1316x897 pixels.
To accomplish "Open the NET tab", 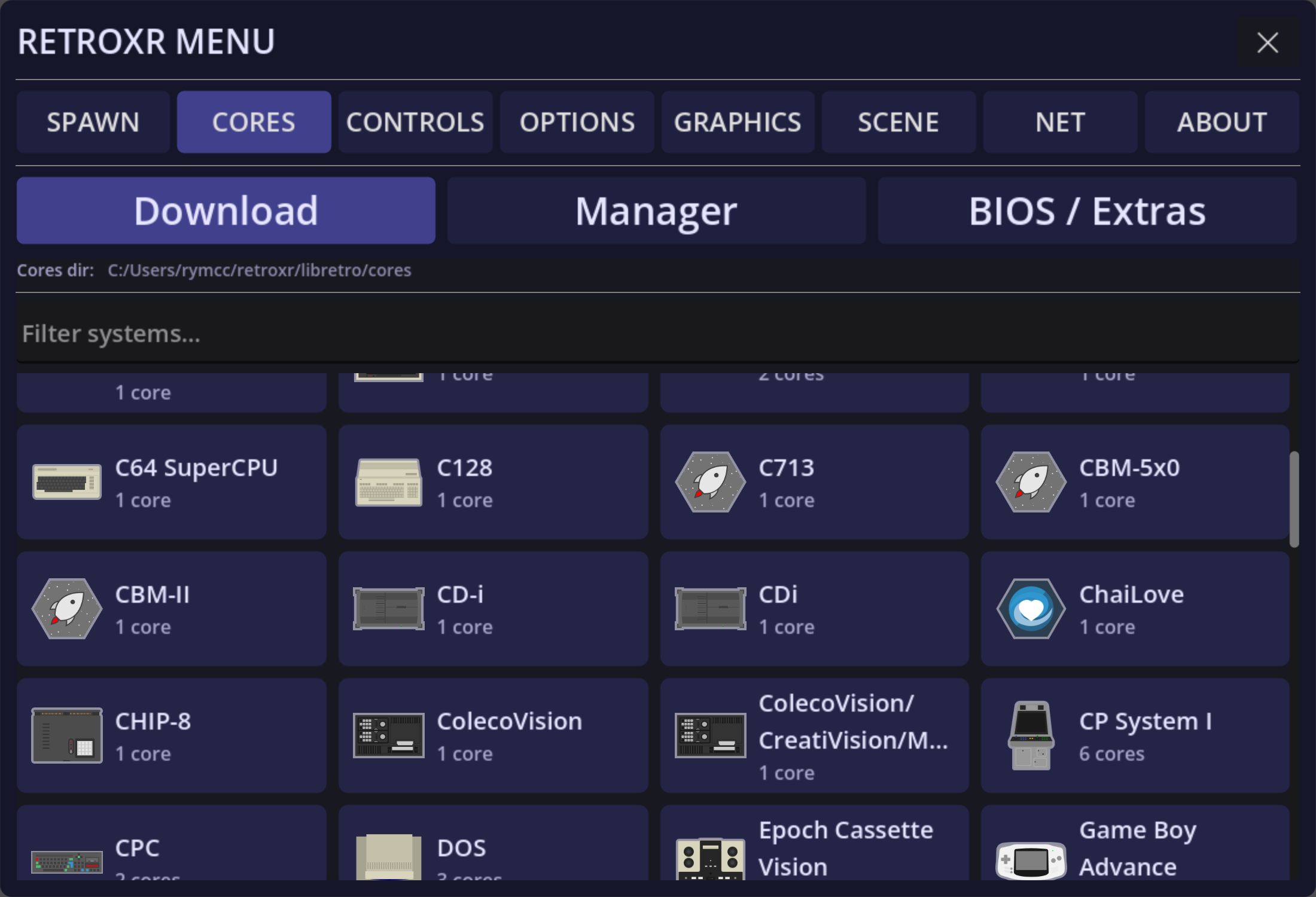I will pos(1060,122).
